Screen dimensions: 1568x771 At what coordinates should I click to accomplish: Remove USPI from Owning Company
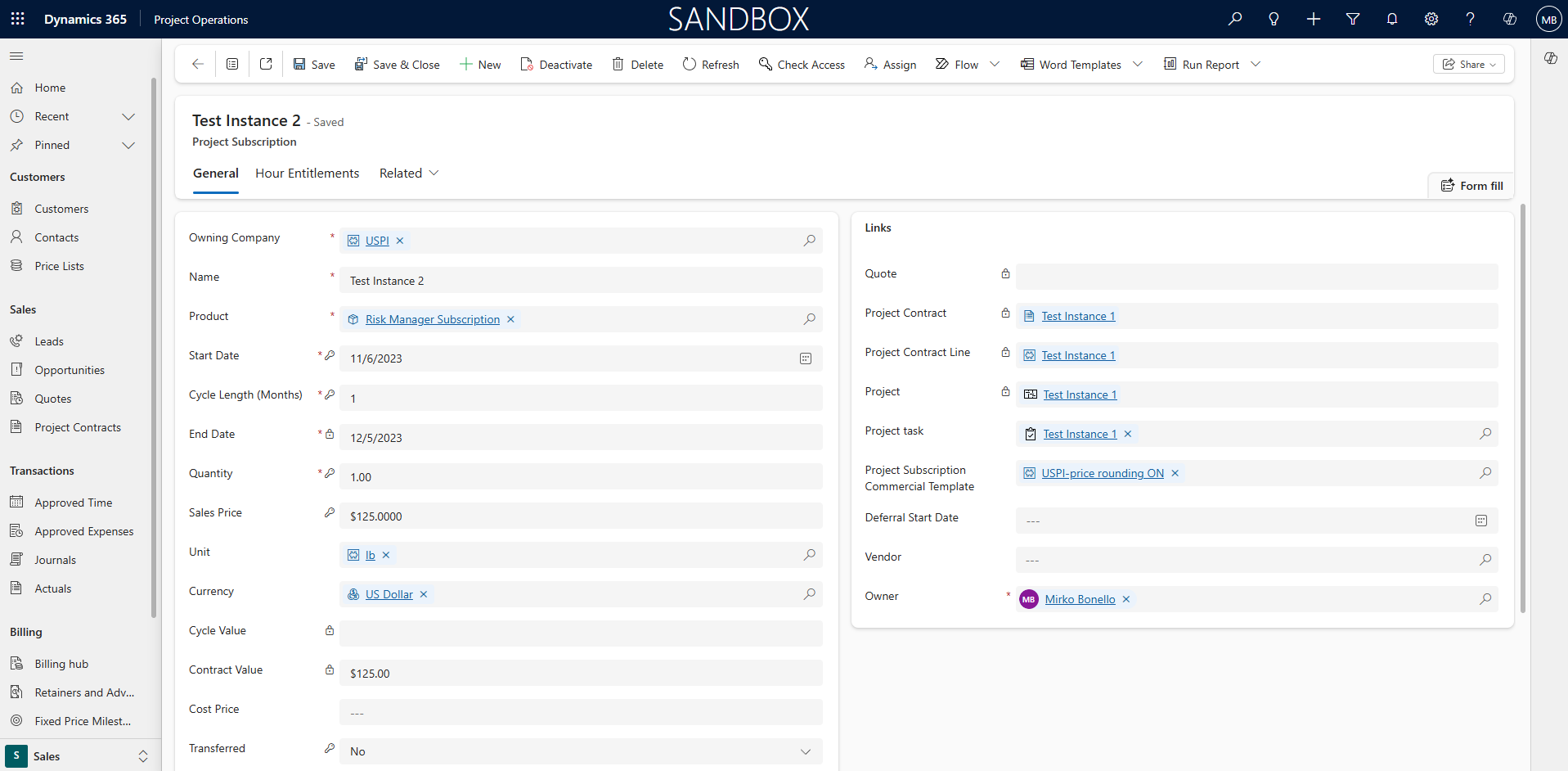pos(400,241)
